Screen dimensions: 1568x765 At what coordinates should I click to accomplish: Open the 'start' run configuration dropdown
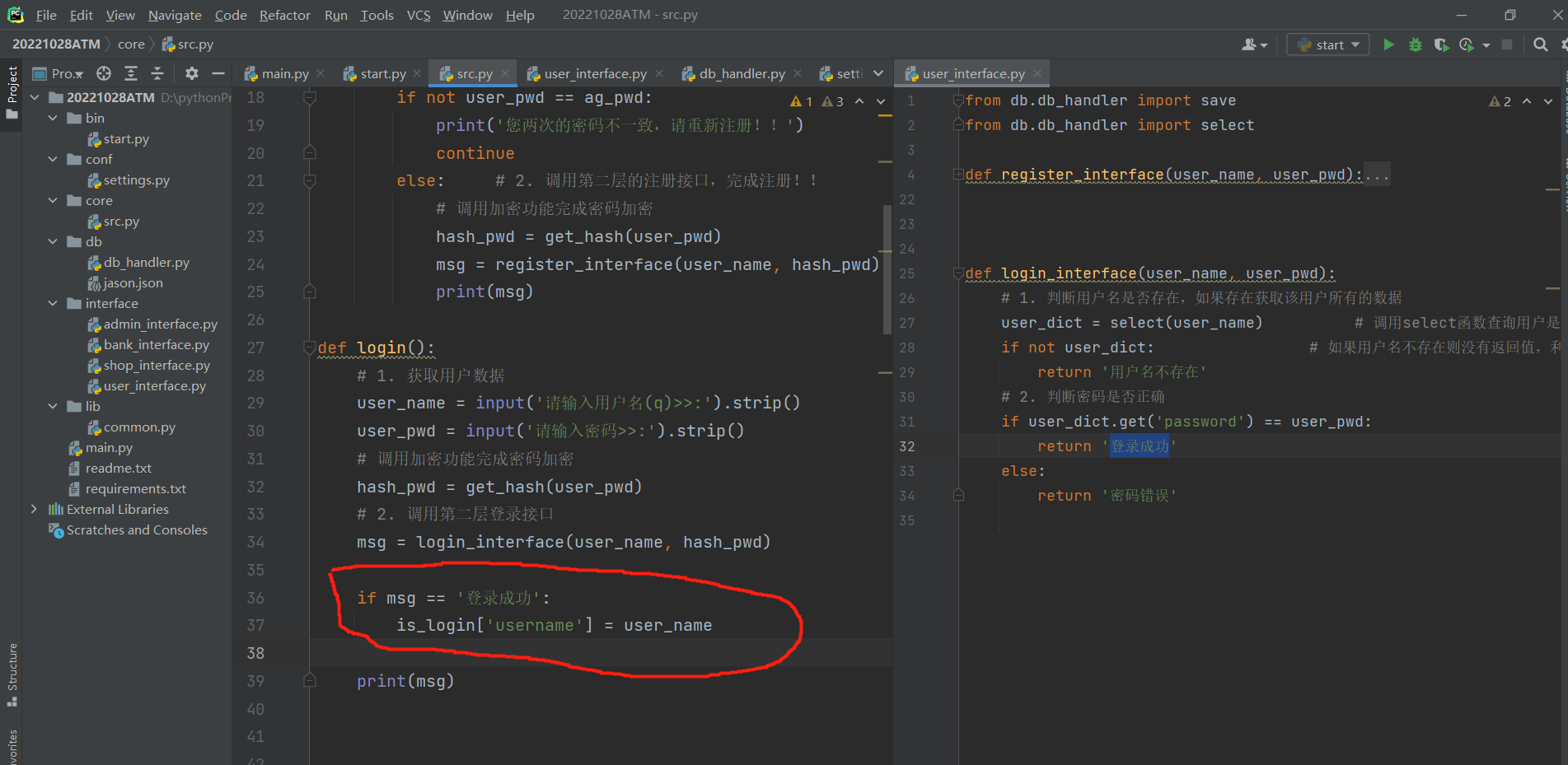(x=1328, y=44)
